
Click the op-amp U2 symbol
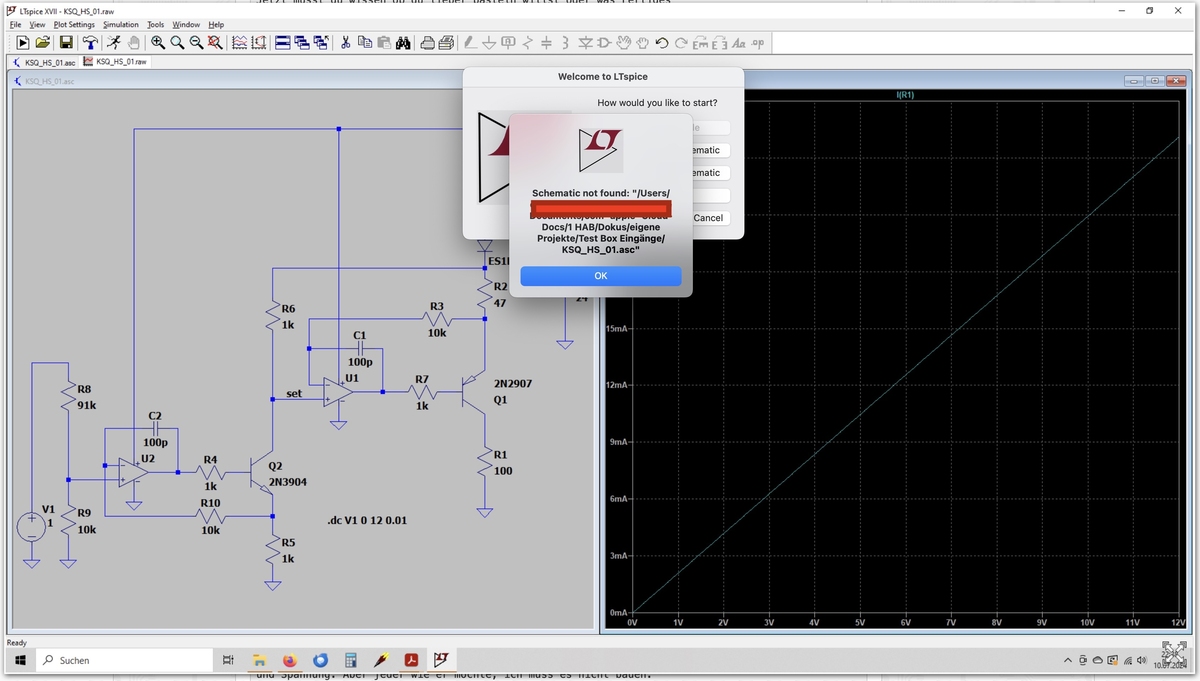pos(134,472)
